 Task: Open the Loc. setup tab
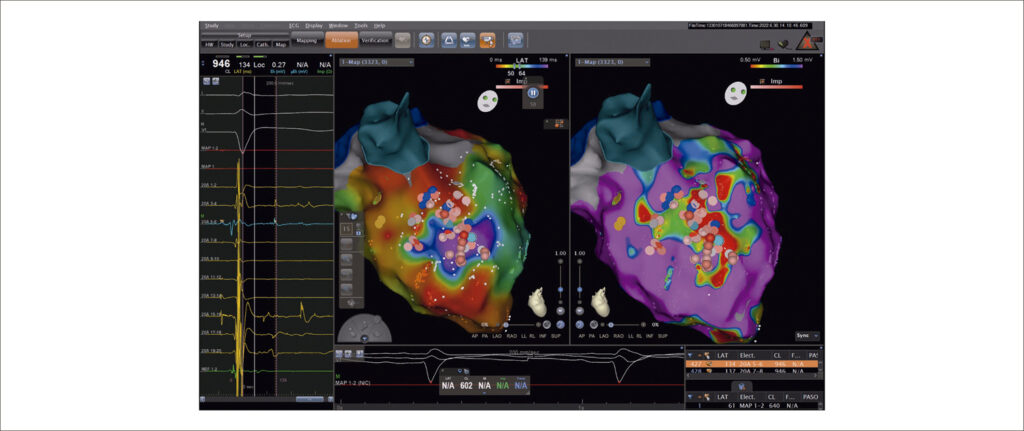245,44
